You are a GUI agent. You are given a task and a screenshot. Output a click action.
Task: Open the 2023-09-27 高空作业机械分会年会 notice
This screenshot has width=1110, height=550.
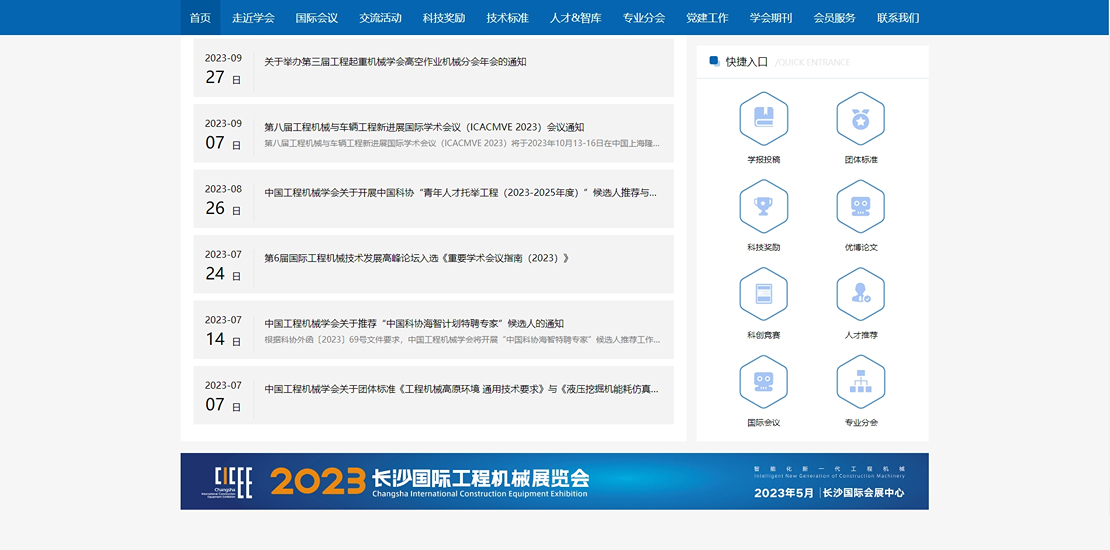395,62
